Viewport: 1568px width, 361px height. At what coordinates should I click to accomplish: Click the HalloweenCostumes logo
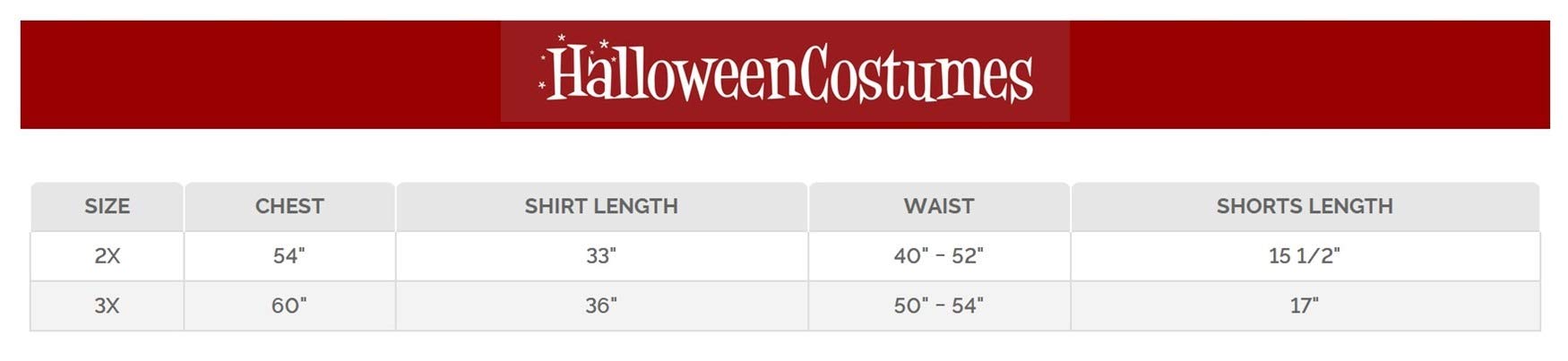point(785,72)
